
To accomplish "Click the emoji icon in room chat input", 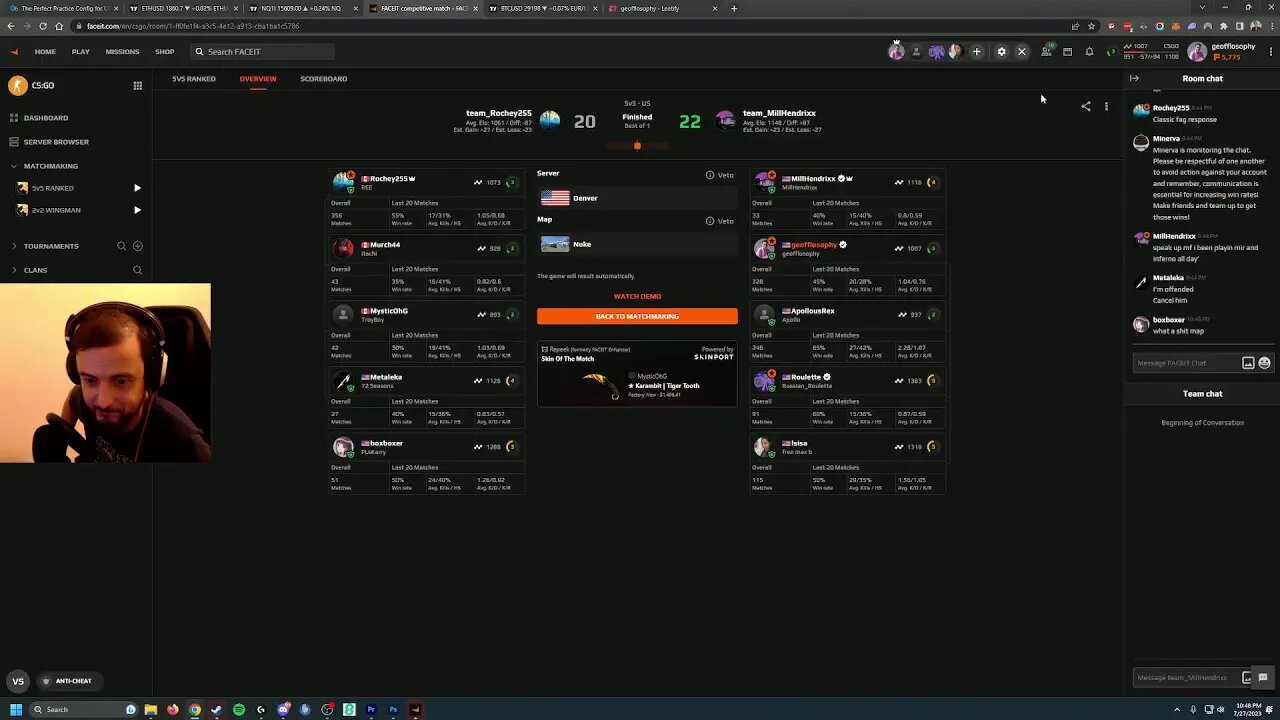I will (1264, 363).
